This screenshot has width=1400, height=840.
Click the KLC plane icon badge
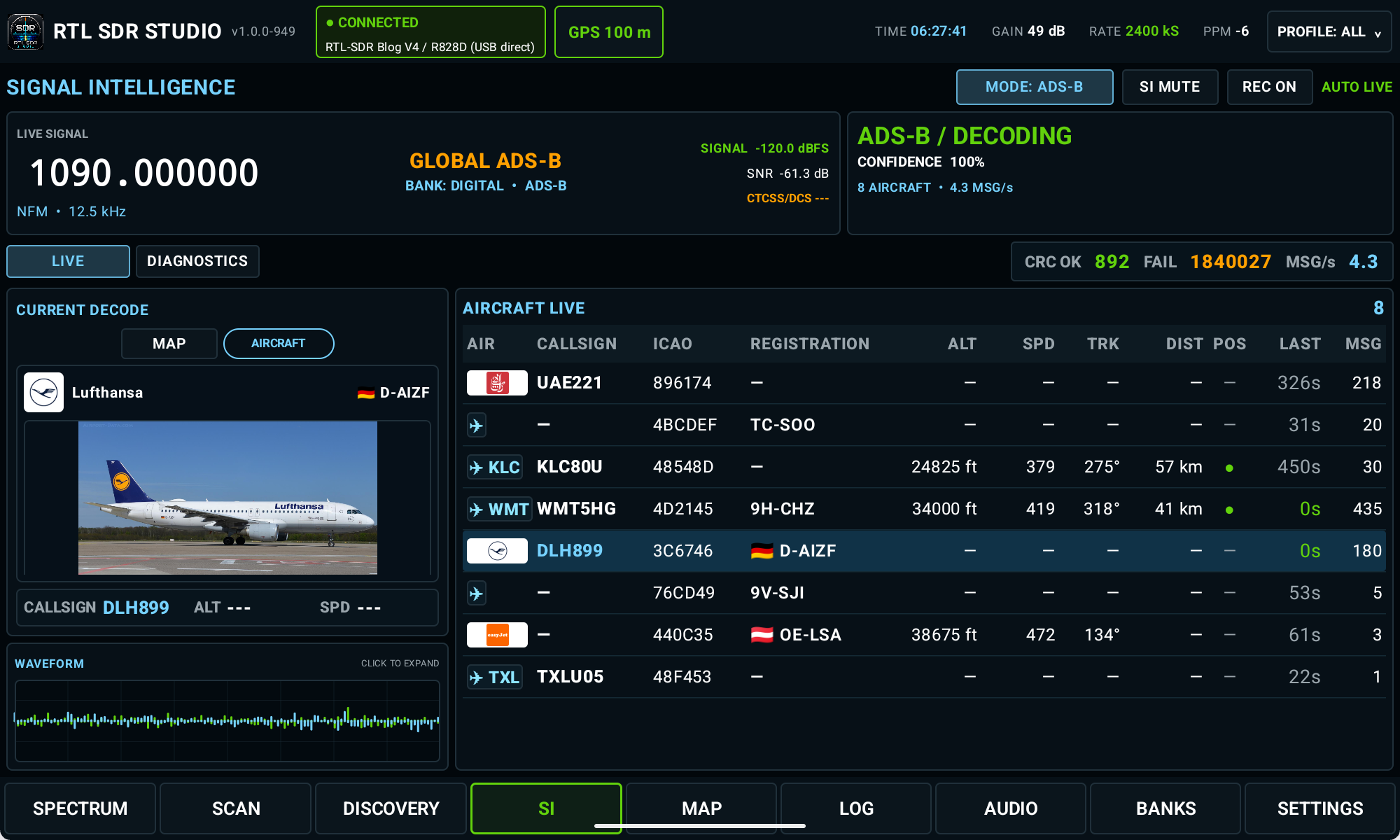pyautogui.click(x=495, y=467)
